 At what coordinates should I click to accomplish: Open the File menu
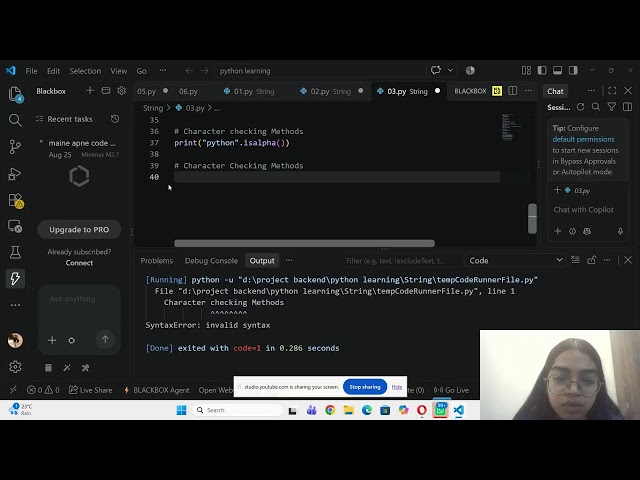click(x=31, y=71)
